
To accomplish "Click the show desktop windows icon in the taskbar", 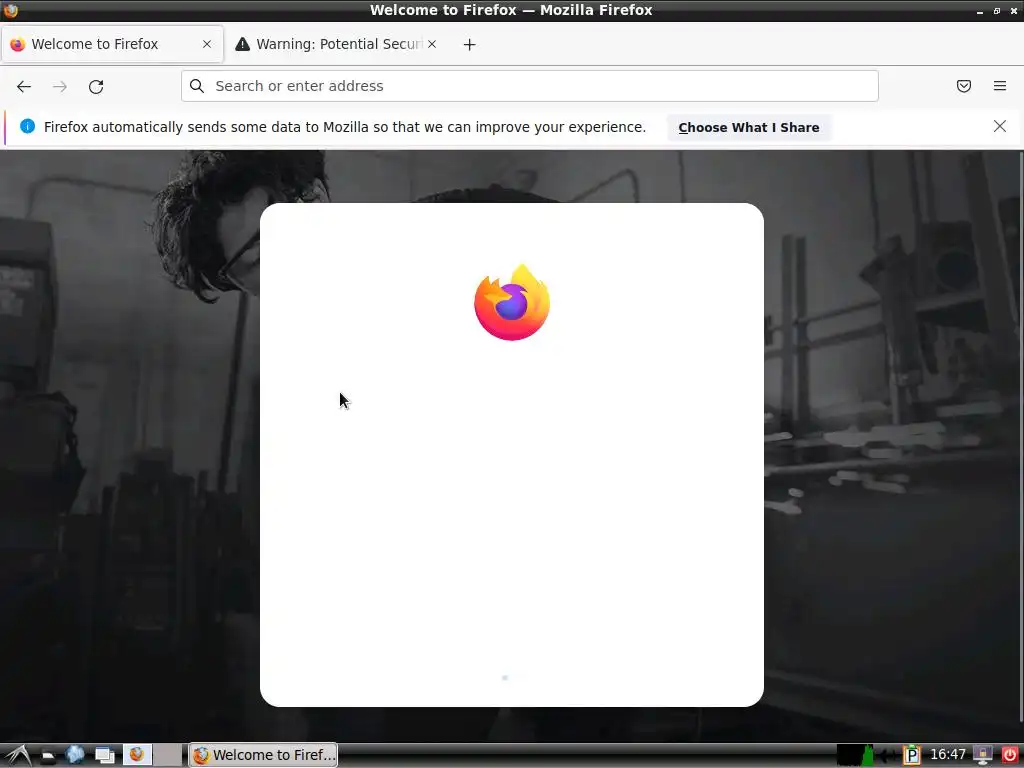I will 104,756.
